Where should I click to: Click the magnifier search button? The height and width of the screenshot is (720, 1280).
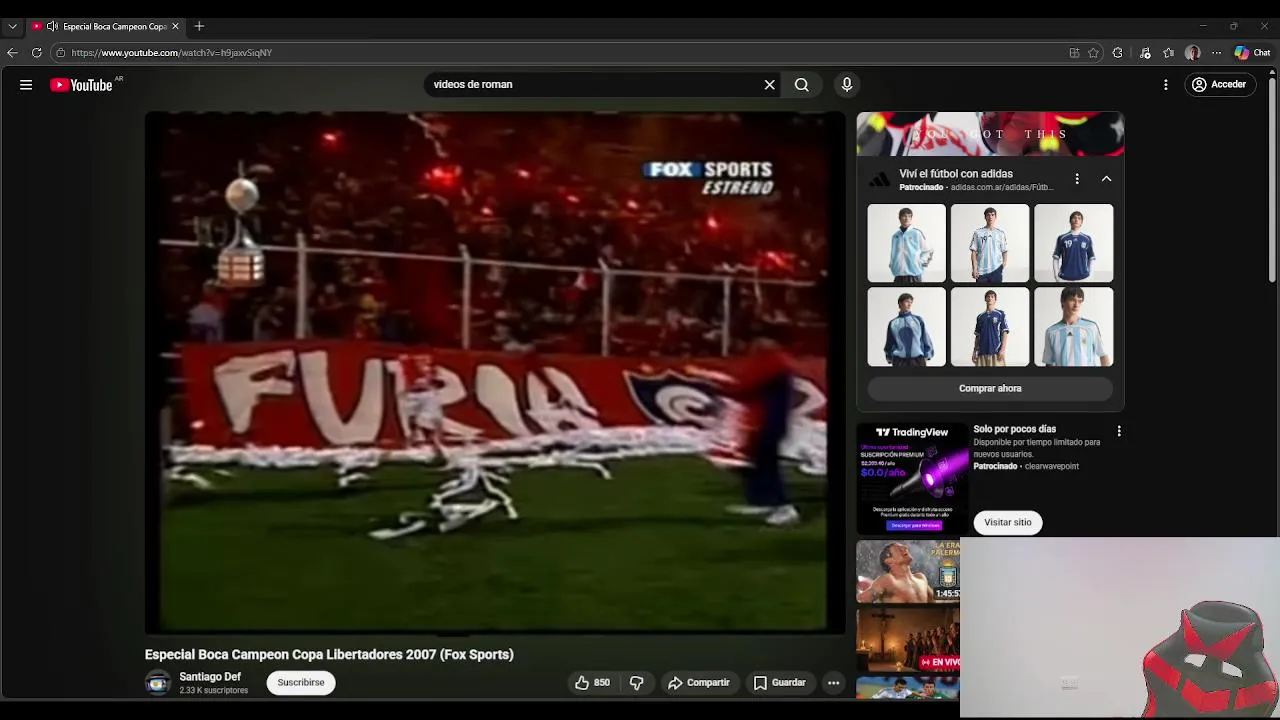(802, 85)
